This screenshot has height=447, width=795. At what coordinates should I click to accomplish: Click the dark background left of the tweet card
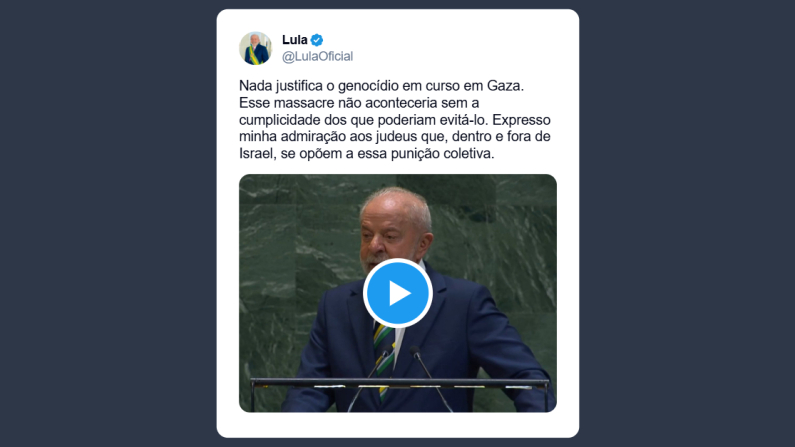tap(108, 224)
